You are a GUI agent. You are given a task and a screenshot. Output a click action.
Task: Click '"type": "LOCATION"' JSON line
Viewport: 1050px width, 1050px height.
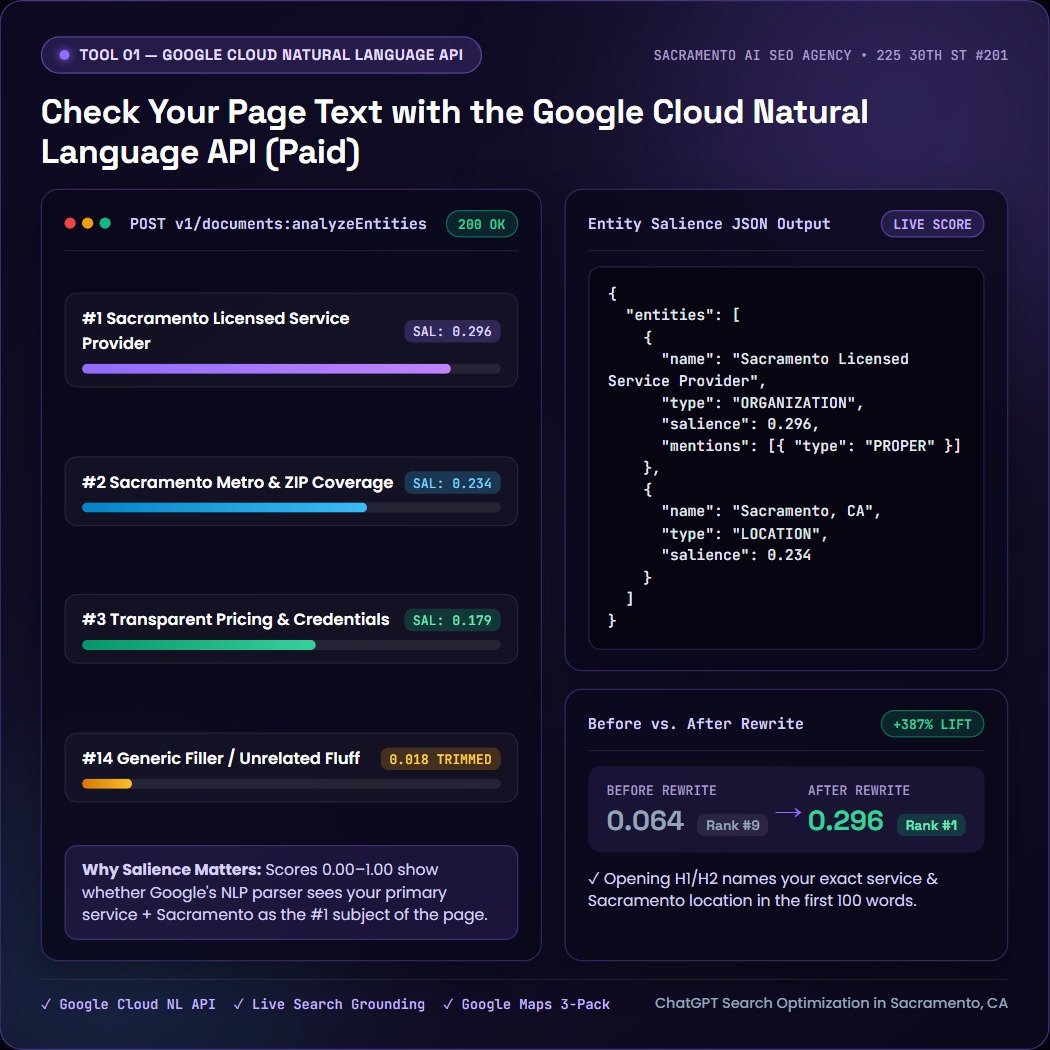[x=745, y=534]
